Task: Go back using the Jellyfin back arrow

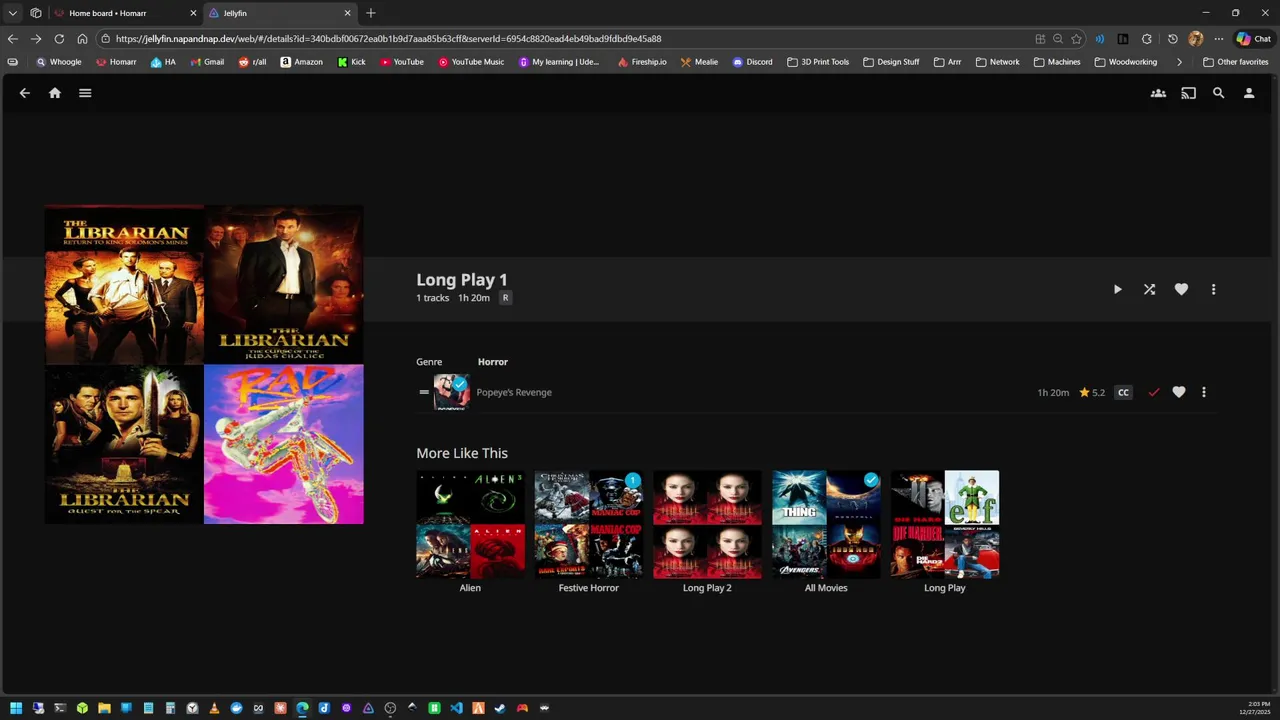Action: [x=25, y=93]
